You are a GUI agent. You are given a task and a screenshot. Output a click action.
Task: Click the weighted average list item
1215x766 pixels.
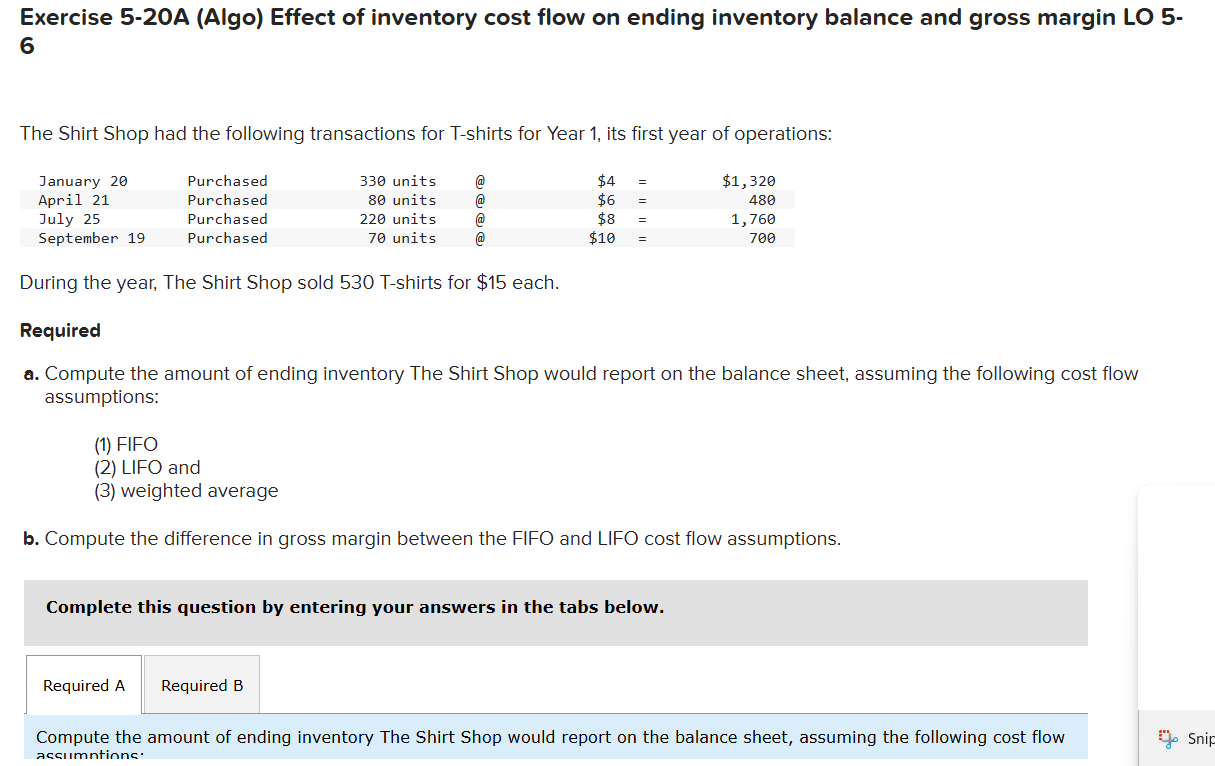point(185,490)
